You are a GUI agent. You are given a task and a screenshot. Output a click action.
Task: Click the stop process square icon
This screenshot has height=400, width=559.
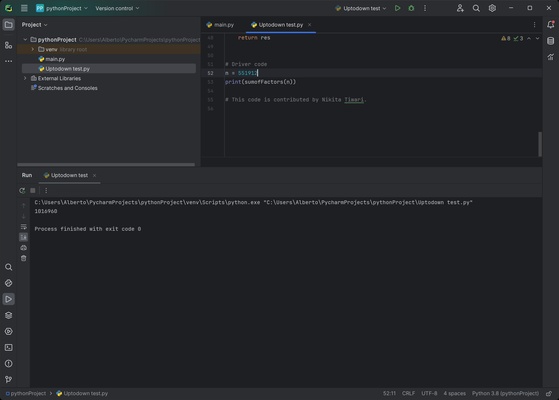(x=33, y=191)
